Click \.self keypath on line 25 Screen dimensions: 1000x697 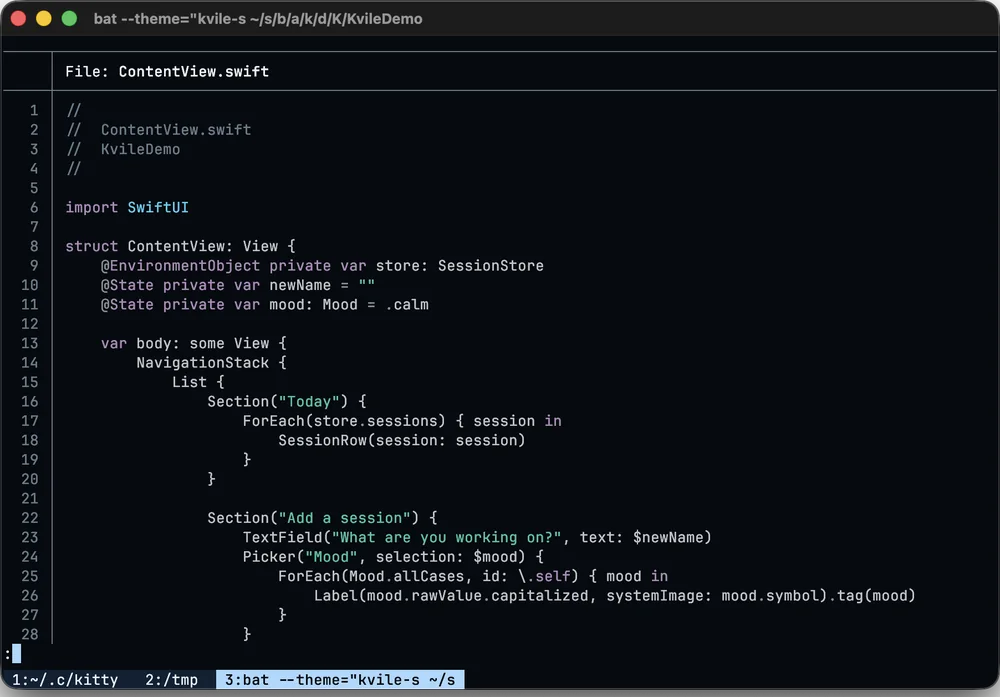tap(544, 576)
